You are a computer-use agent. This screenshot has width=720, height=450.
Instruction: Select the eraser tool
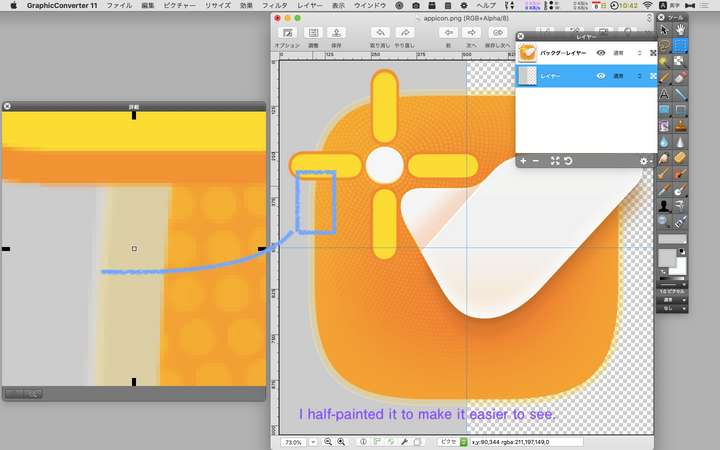680,78
